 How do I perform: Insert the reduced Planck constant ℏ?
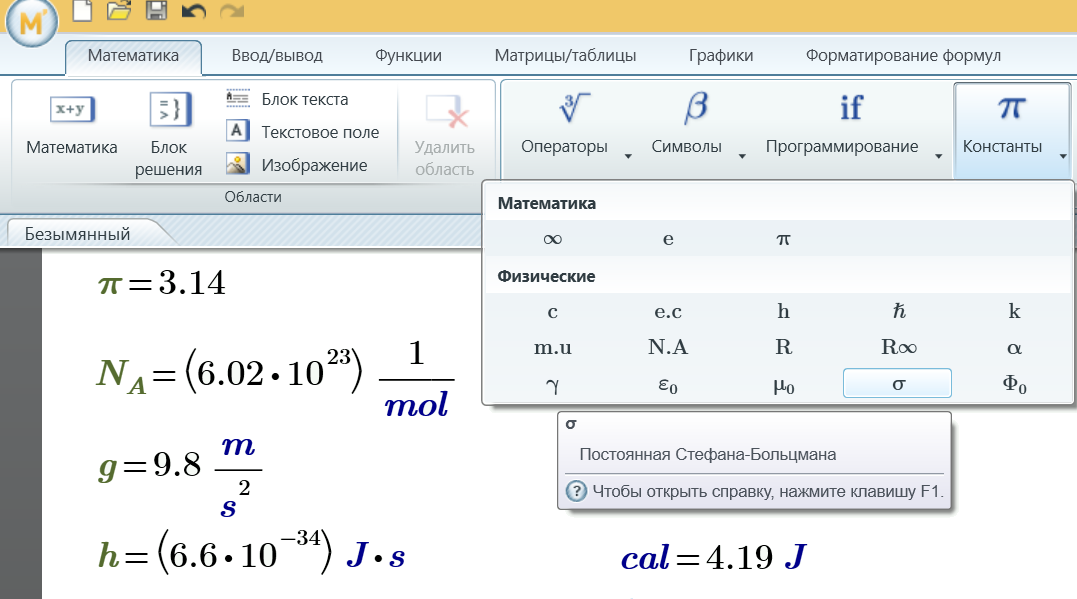898,312
